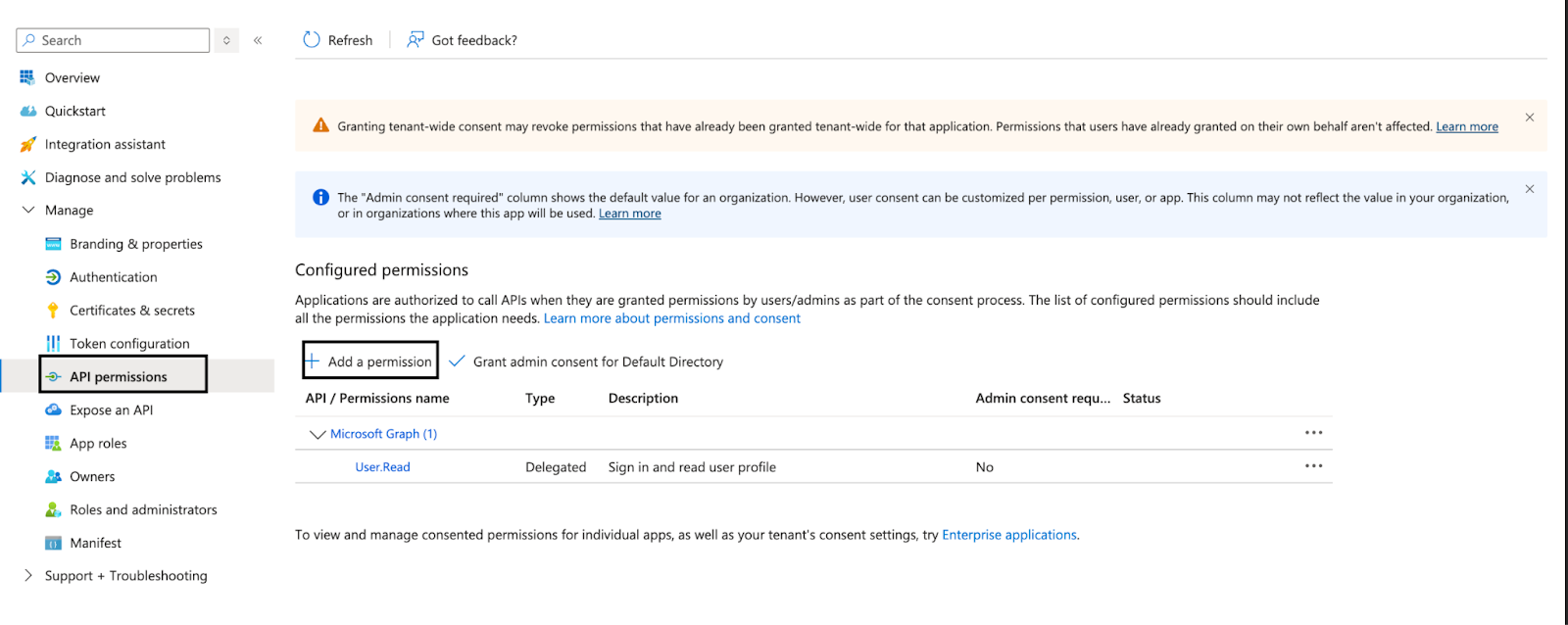Click the Diagnose and solve problems icon
Viewport: 1568px width, 625px height.
[27, 177]
